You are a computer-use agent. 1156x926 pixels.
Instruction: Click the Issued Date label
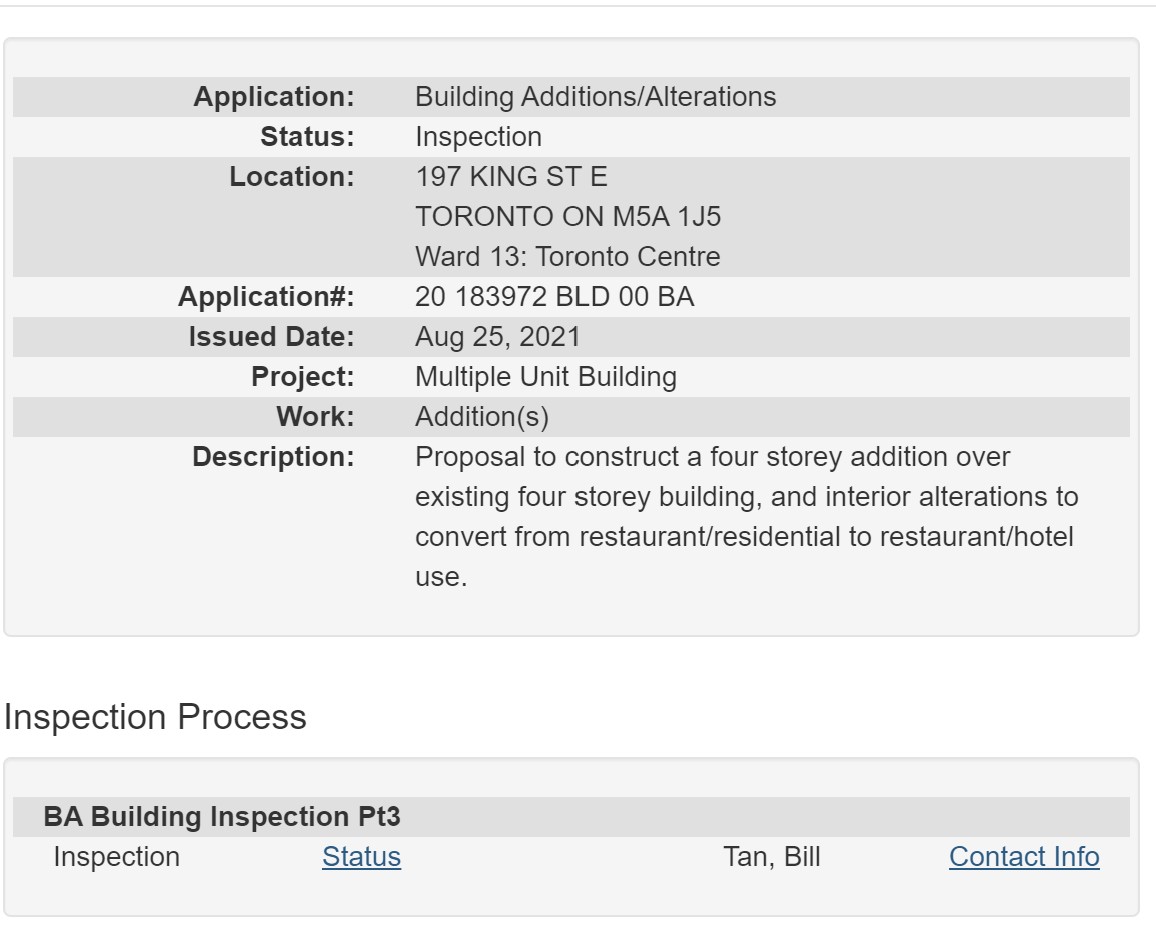[x=271, y=337]
